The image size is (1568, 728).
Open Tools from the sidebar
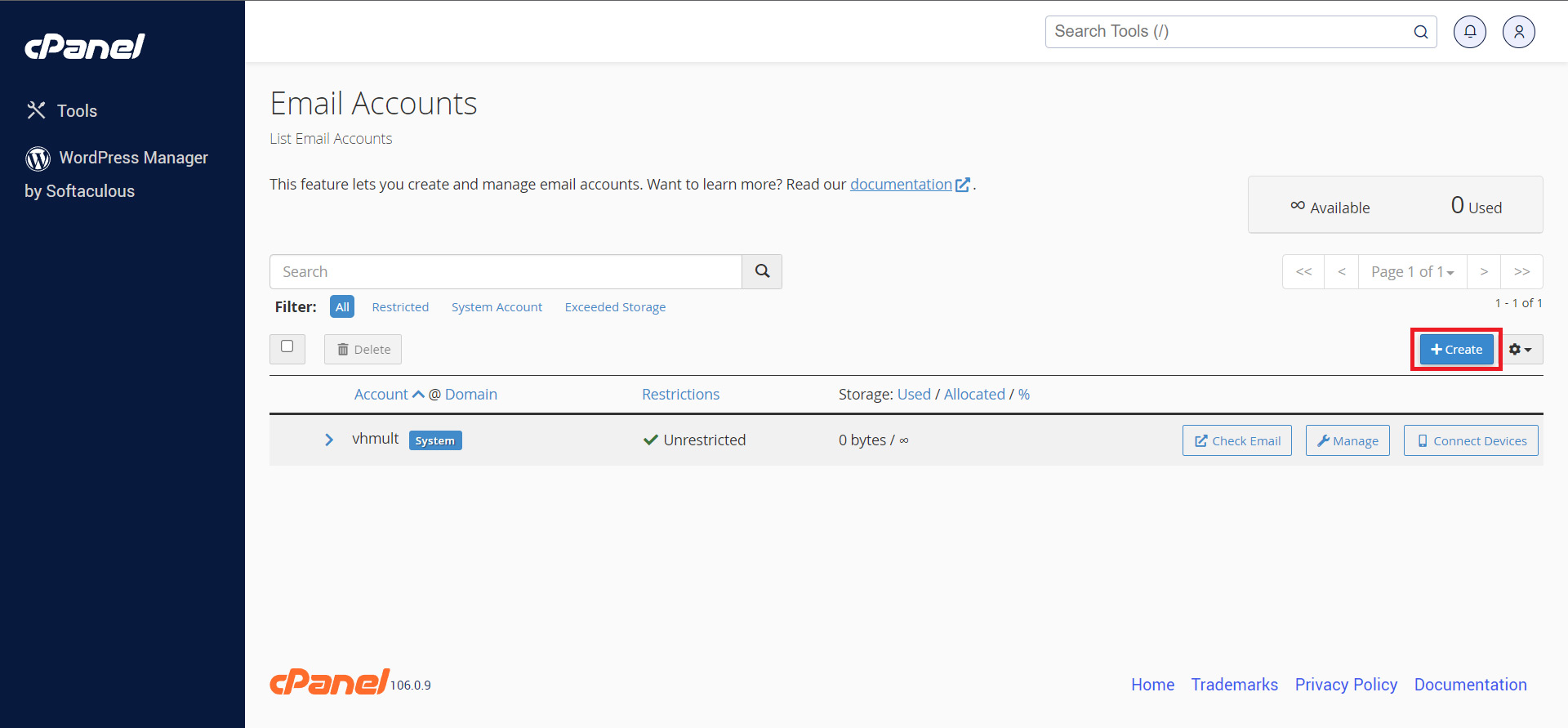coord(62,110)
